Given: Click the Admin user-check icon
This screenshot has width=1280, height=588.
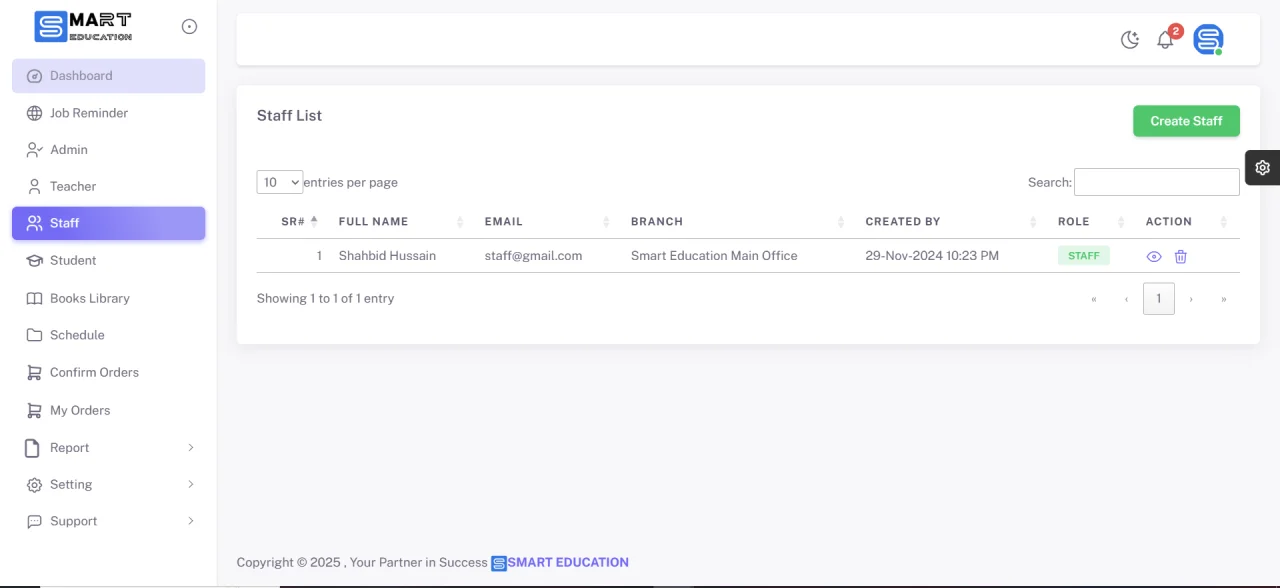Looking at the screenshot, I should 34,150.
